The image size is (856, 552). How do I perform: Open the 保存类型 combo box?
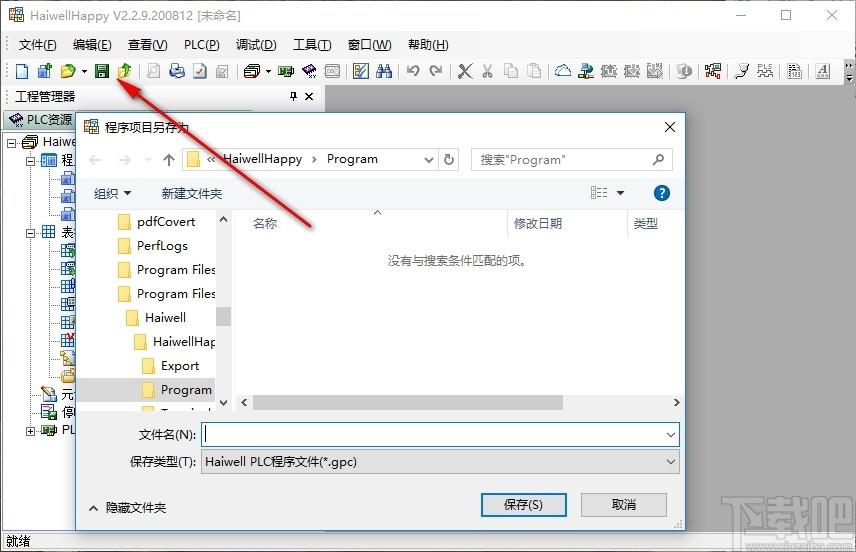441,462
